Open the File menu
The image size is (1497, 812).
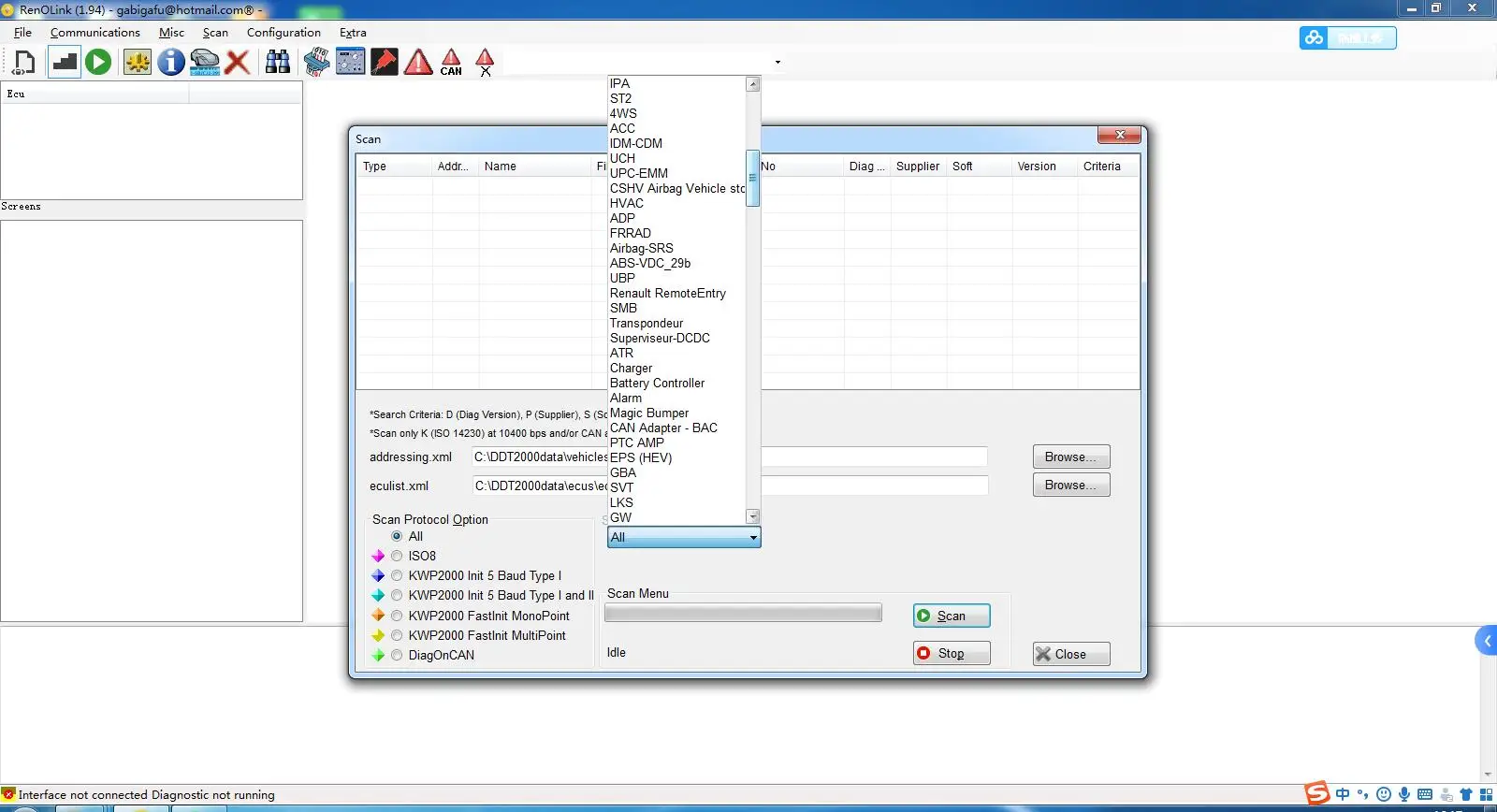(22, 32)
